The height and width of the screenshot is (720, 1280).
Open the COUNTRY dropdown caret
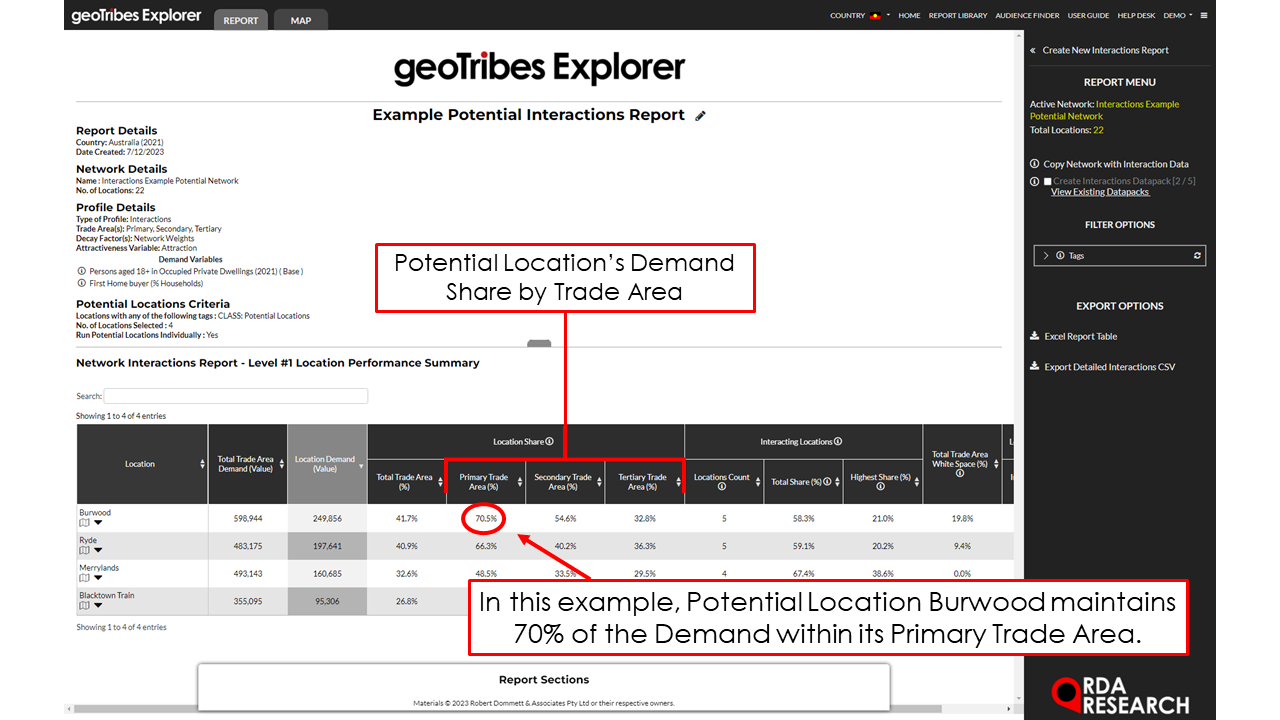[x=888, y=16]
